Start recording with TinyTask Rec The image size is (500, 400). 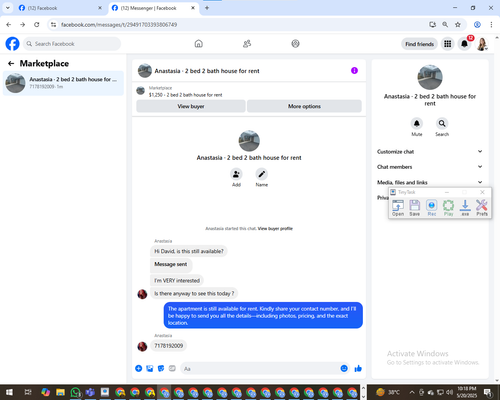point(432,208)
